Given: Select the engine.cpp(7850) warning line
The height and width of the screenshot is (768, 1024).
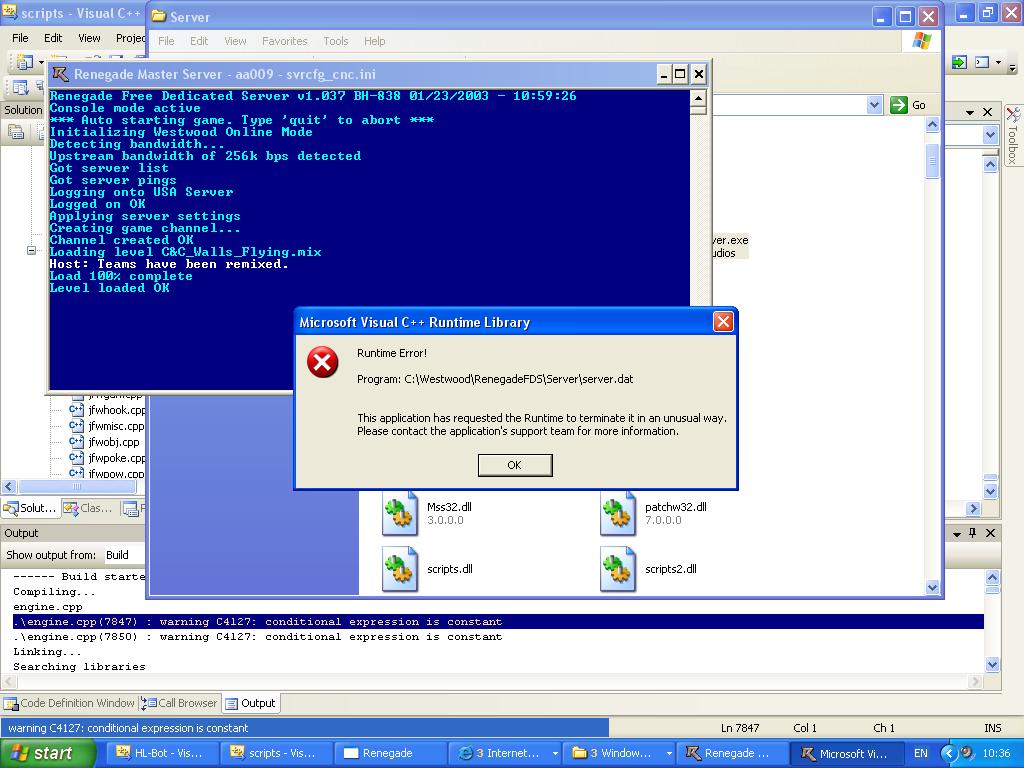Looking at the screenshot, I should tap(258, 637).
